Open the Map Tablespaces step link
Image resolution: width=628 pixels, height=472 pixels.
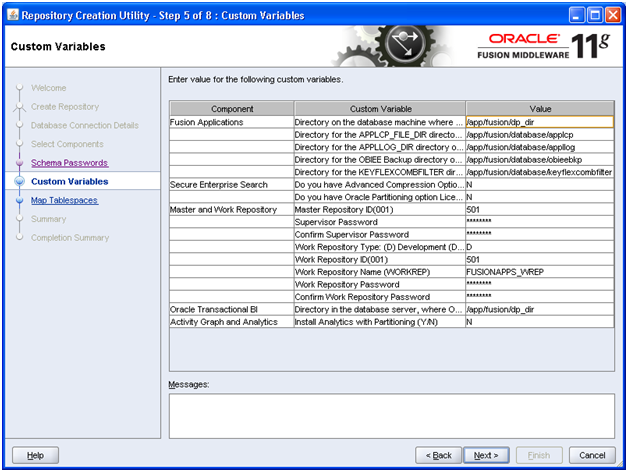[x=64, y=200]
